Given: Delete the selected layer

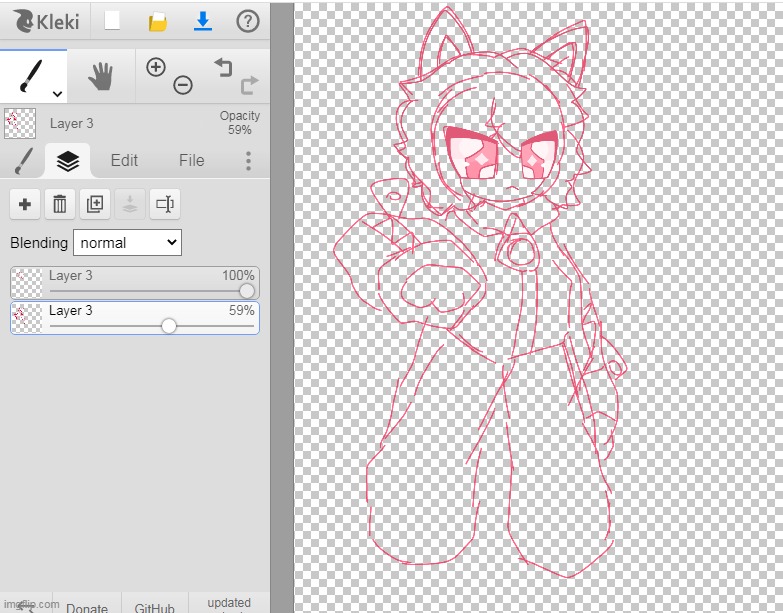Looking at the screenshot, I should coord(60,204).
